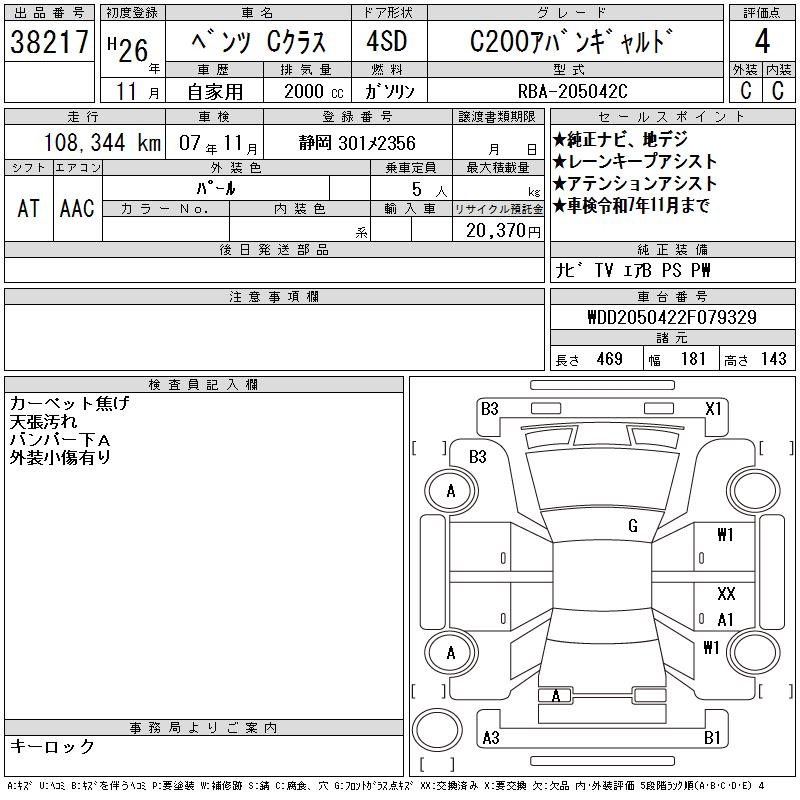Screen dimensions: 800x800
Task: Click model code RBA-205042C
Action: click(572, 91)
